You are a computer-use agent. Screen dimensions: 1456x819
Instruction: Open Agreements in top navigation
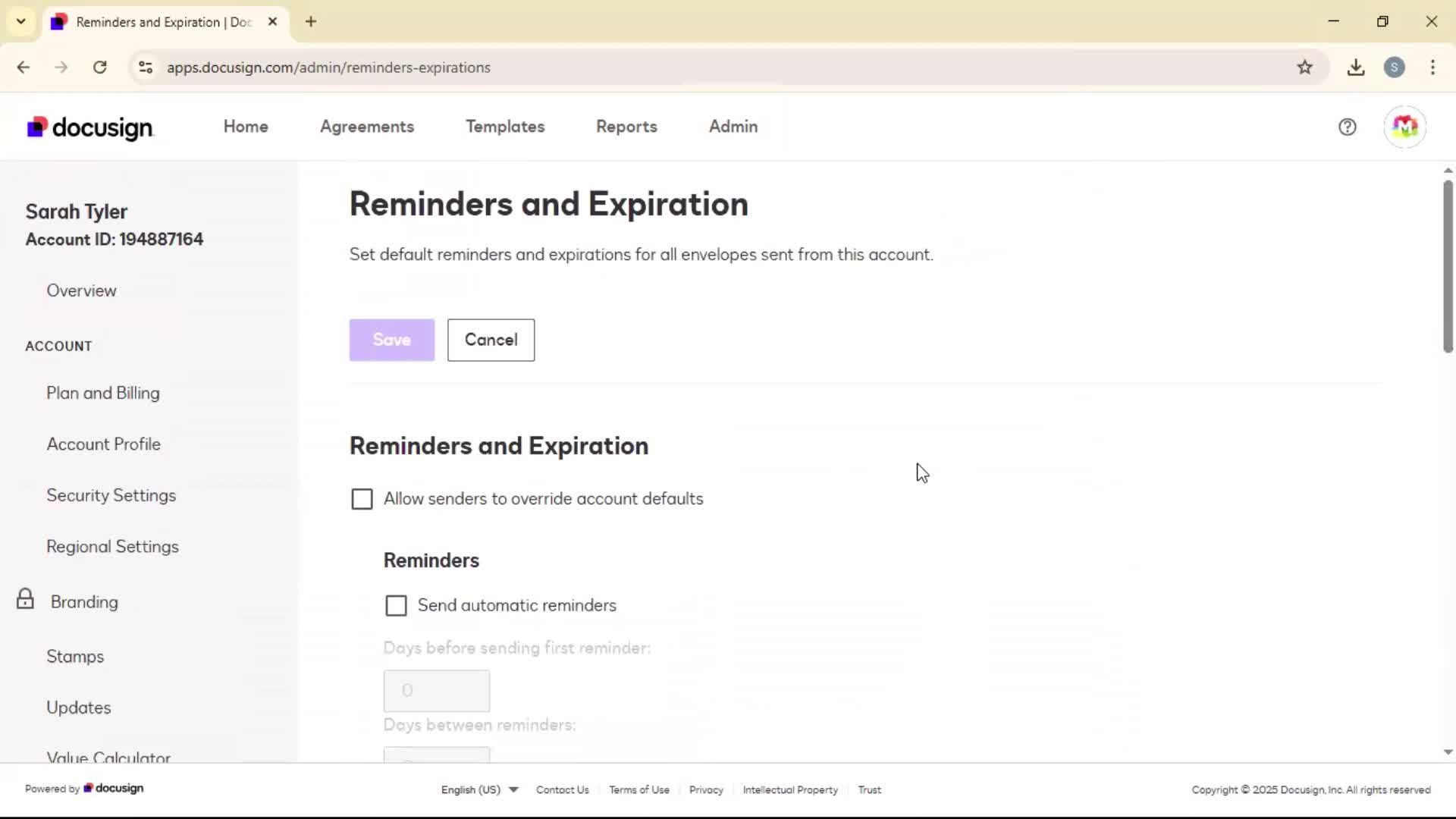[367, 127]
